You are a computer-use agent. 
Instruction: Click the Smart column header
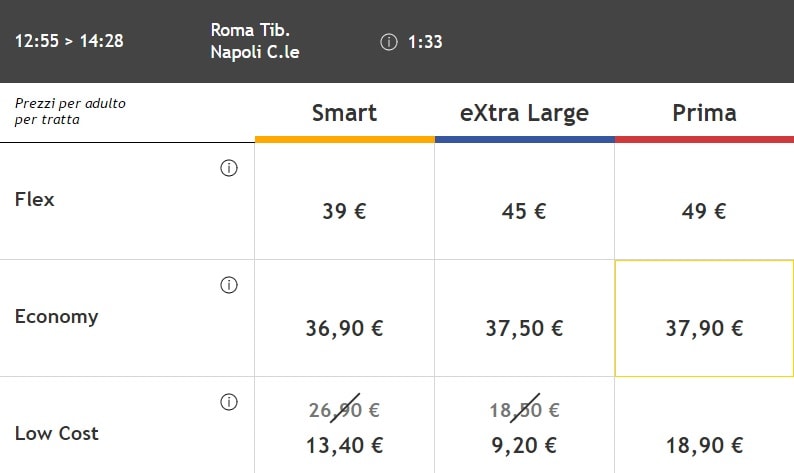click(x=344, y=113)
